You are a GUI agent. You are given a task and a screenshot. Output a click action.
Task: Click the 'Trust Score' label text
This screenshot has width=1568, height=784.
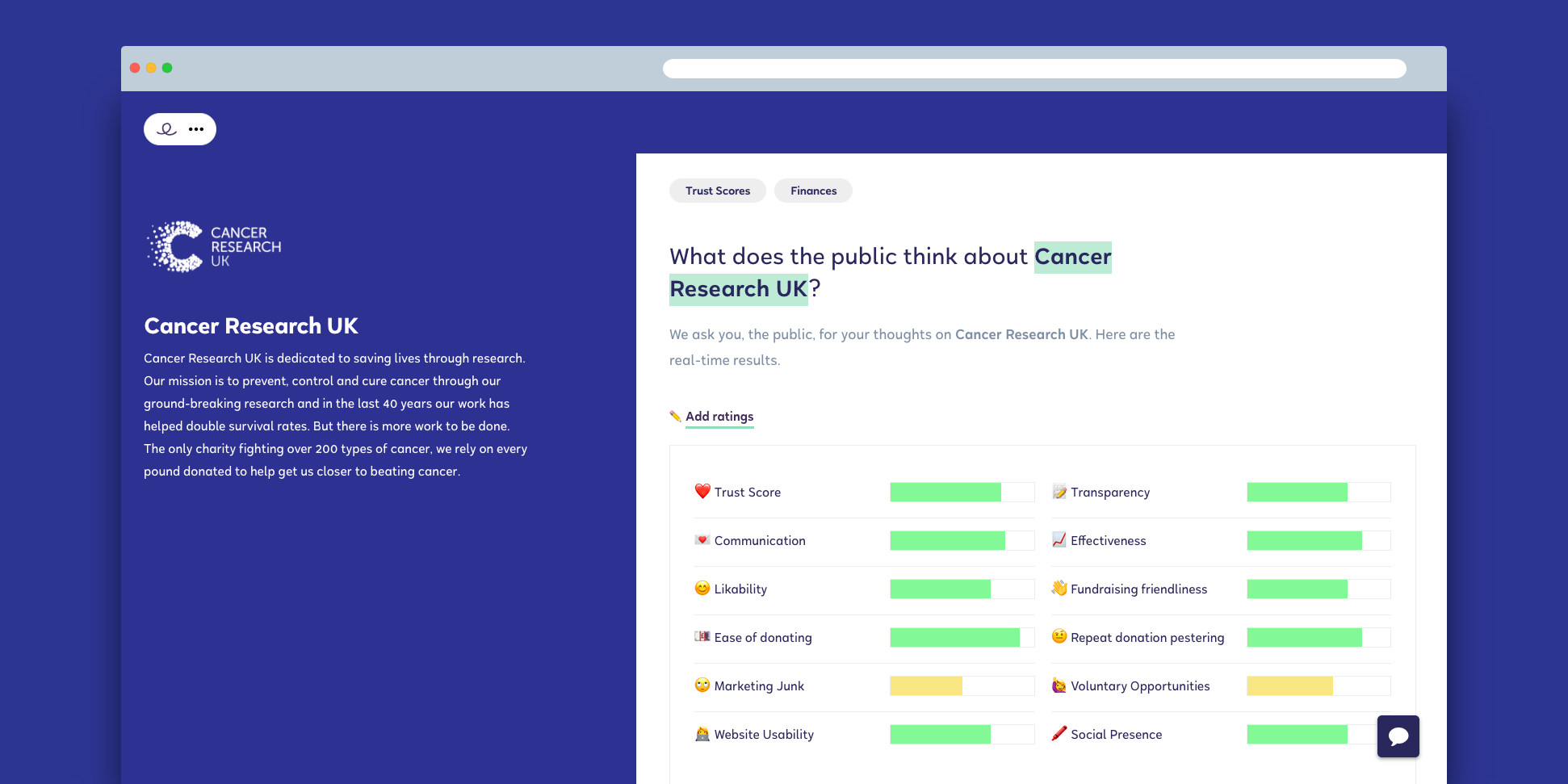click(748, 493)
